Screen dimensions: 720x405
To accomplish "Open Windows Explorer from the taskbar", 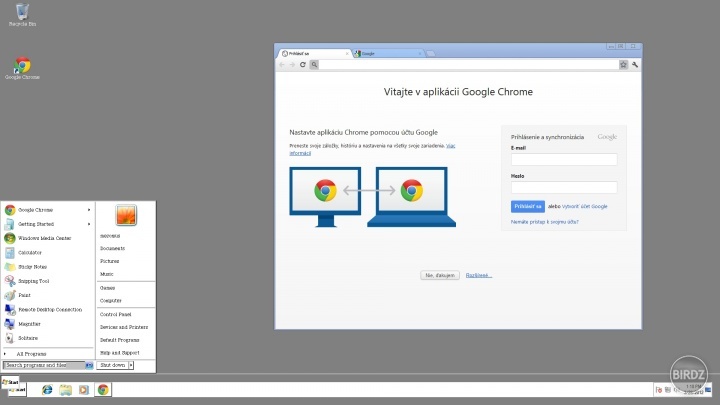I will tap(65, 390).
